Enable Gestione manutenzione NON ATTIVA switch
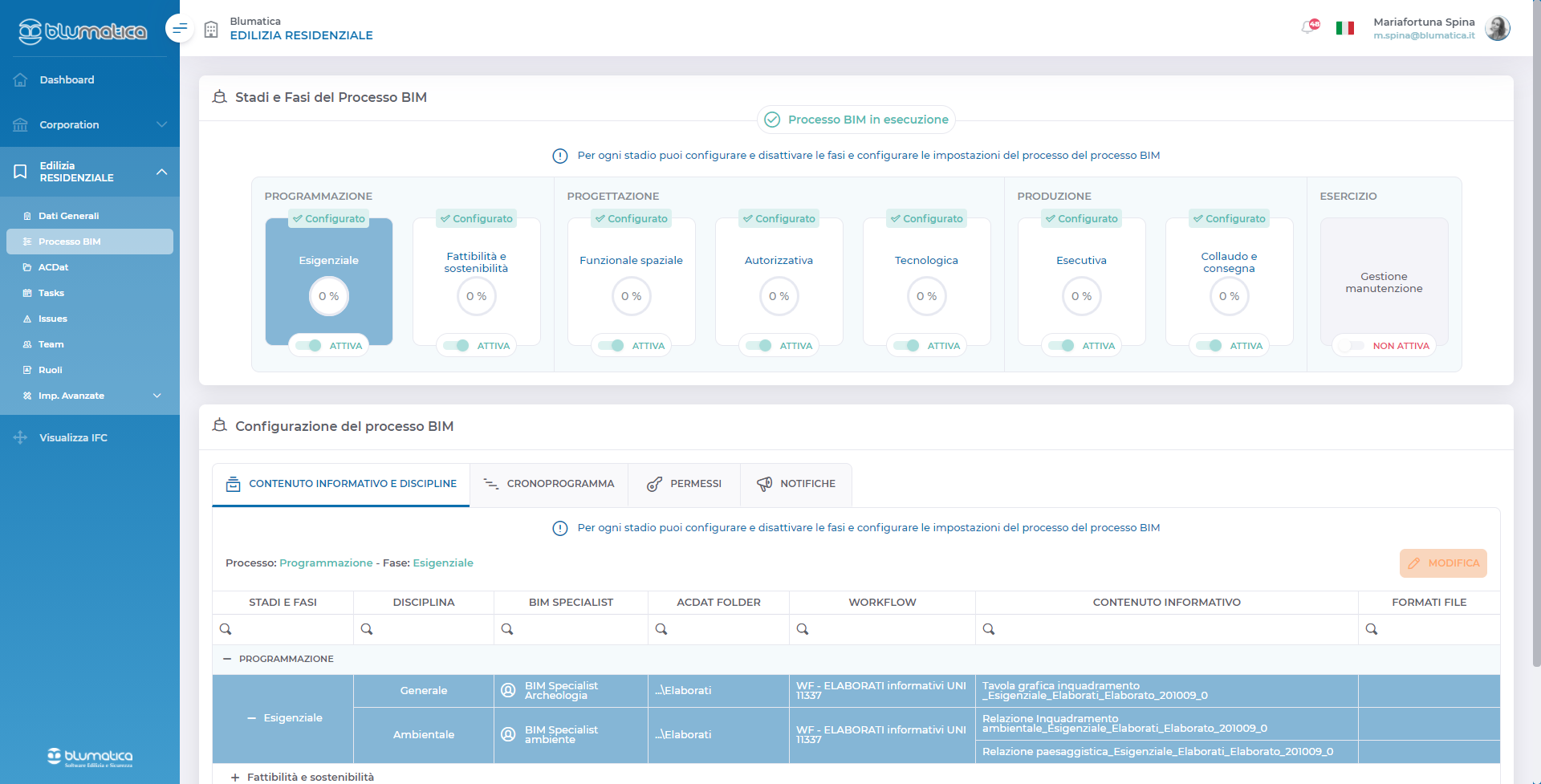The image size is (1541, 784). tap(1352, 346)
